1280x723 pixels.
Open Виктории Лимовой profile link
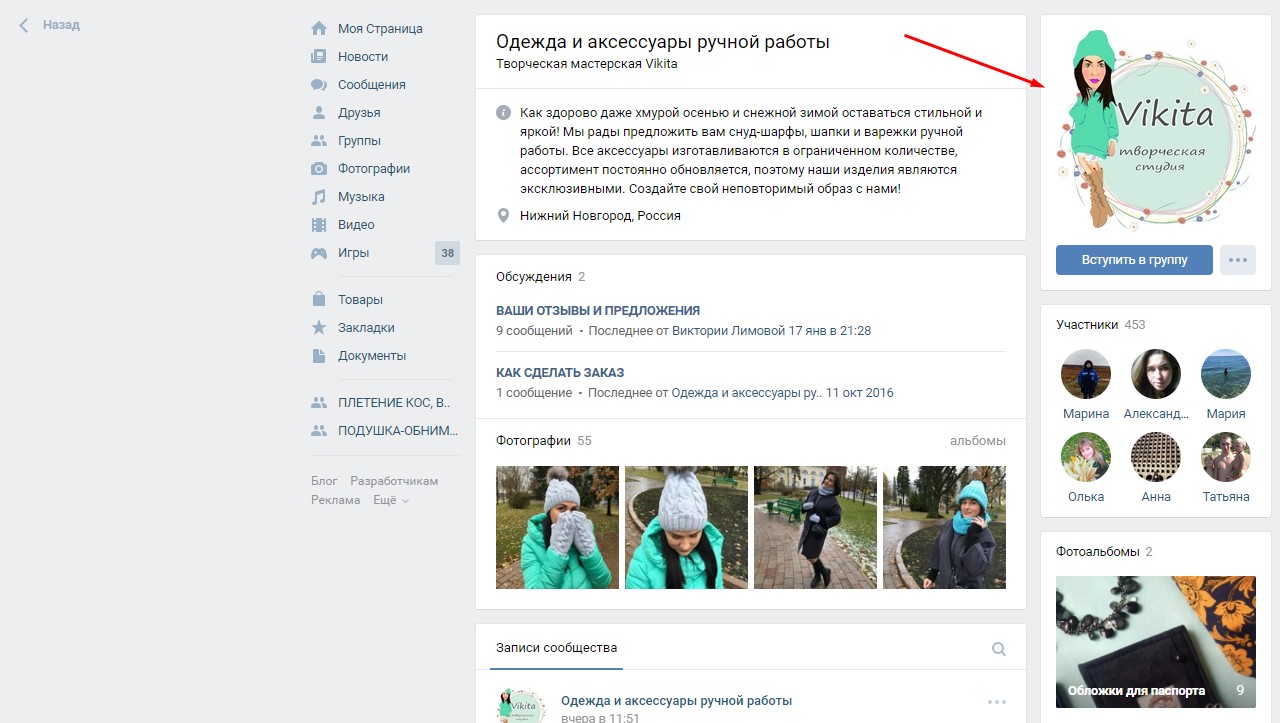729,331
